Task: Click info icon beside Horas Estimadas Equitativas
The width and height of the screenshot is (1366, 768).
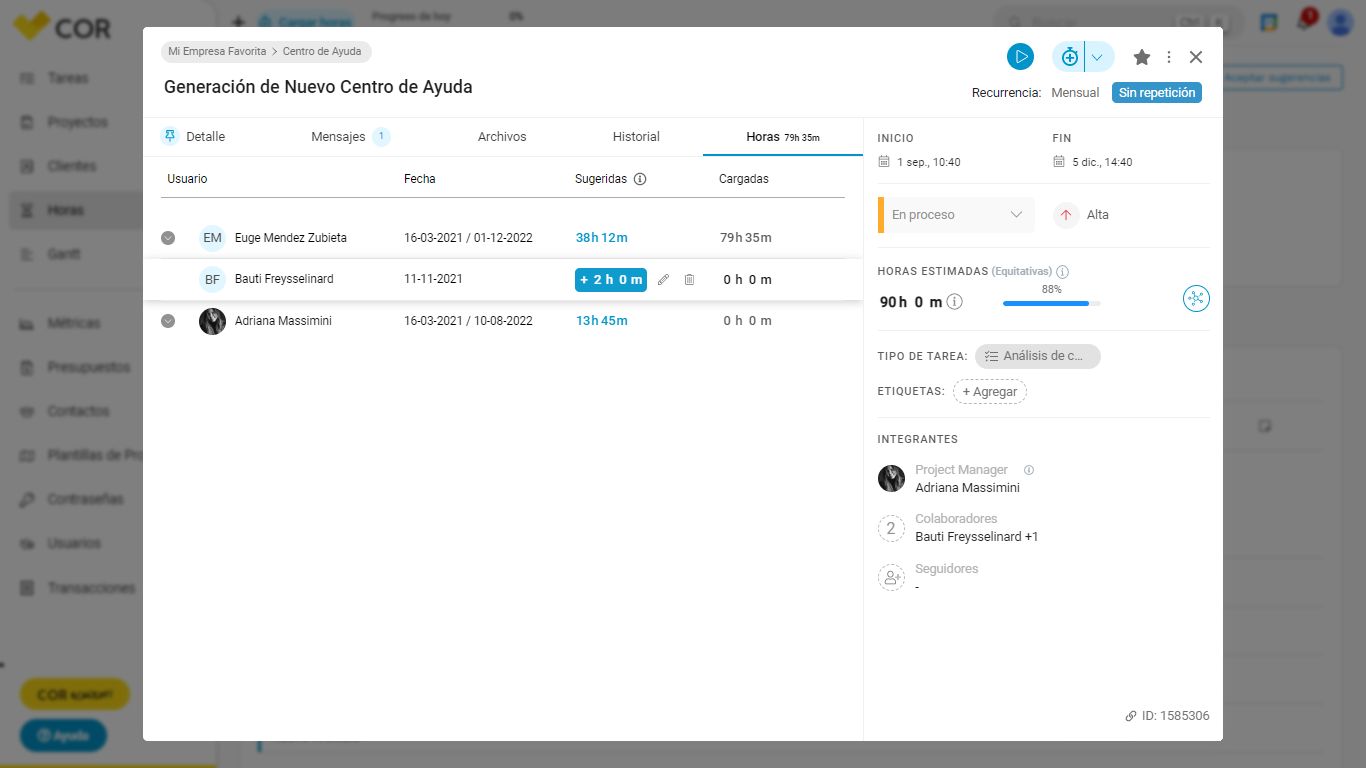Action: pyautogui.click(x=1062, y=272)
